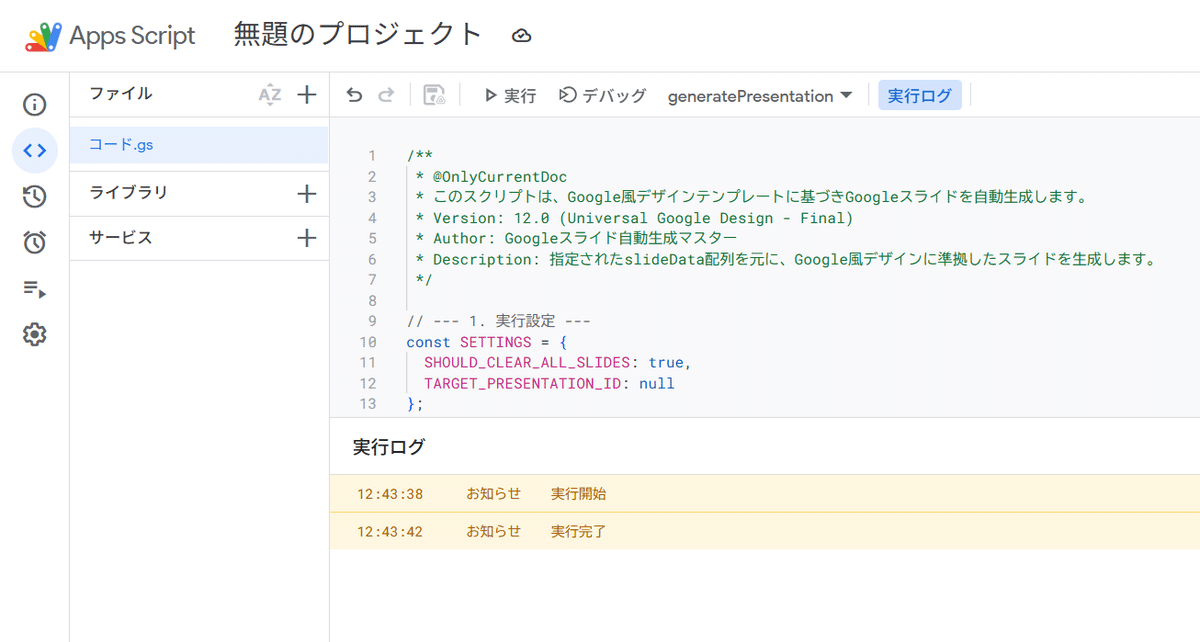Select the コード.gs file
Image resolution: width=1200 pixels, height=642 pixels.
click(x=121, y=145)
